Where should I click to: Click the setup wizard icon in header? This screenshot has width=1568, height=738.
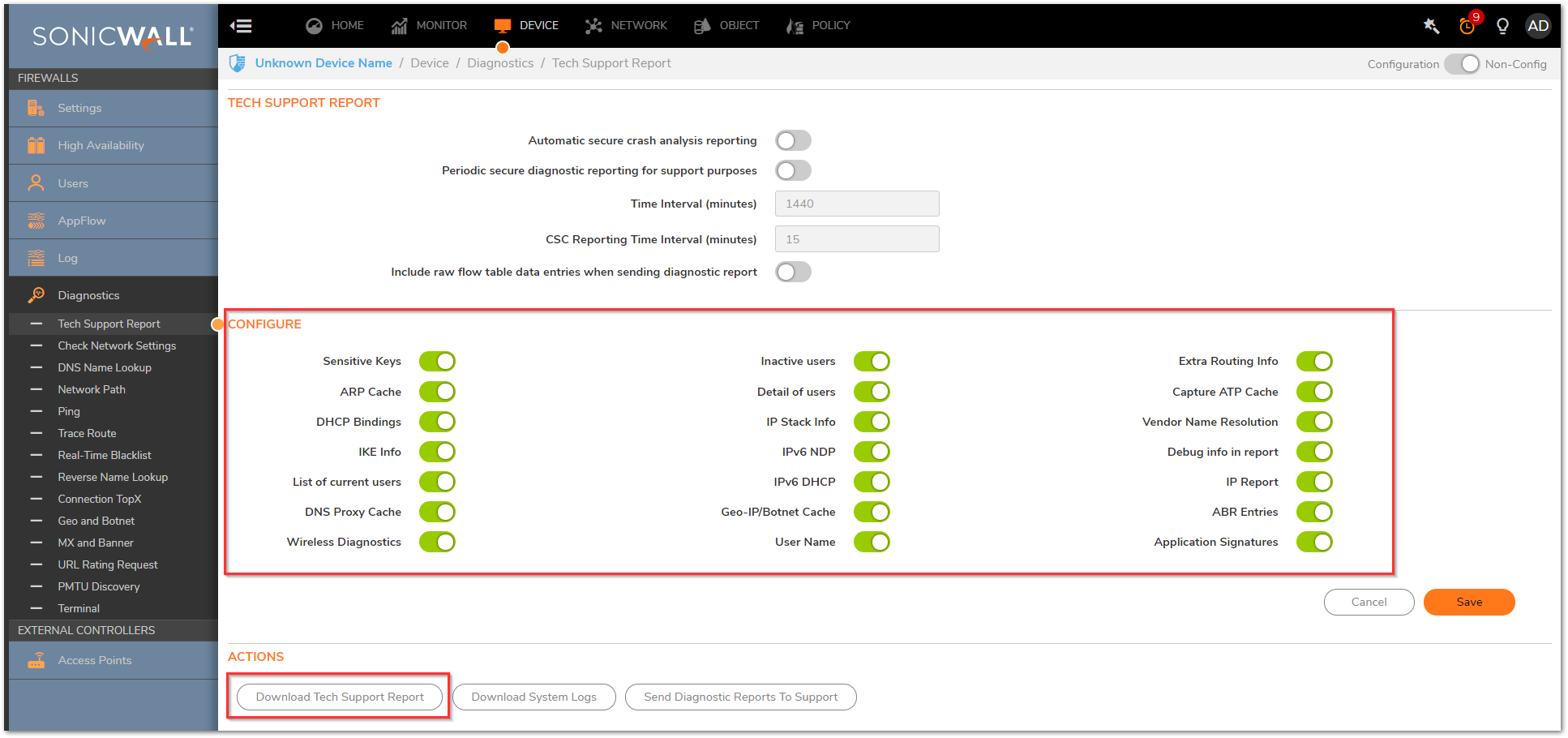1431,26
